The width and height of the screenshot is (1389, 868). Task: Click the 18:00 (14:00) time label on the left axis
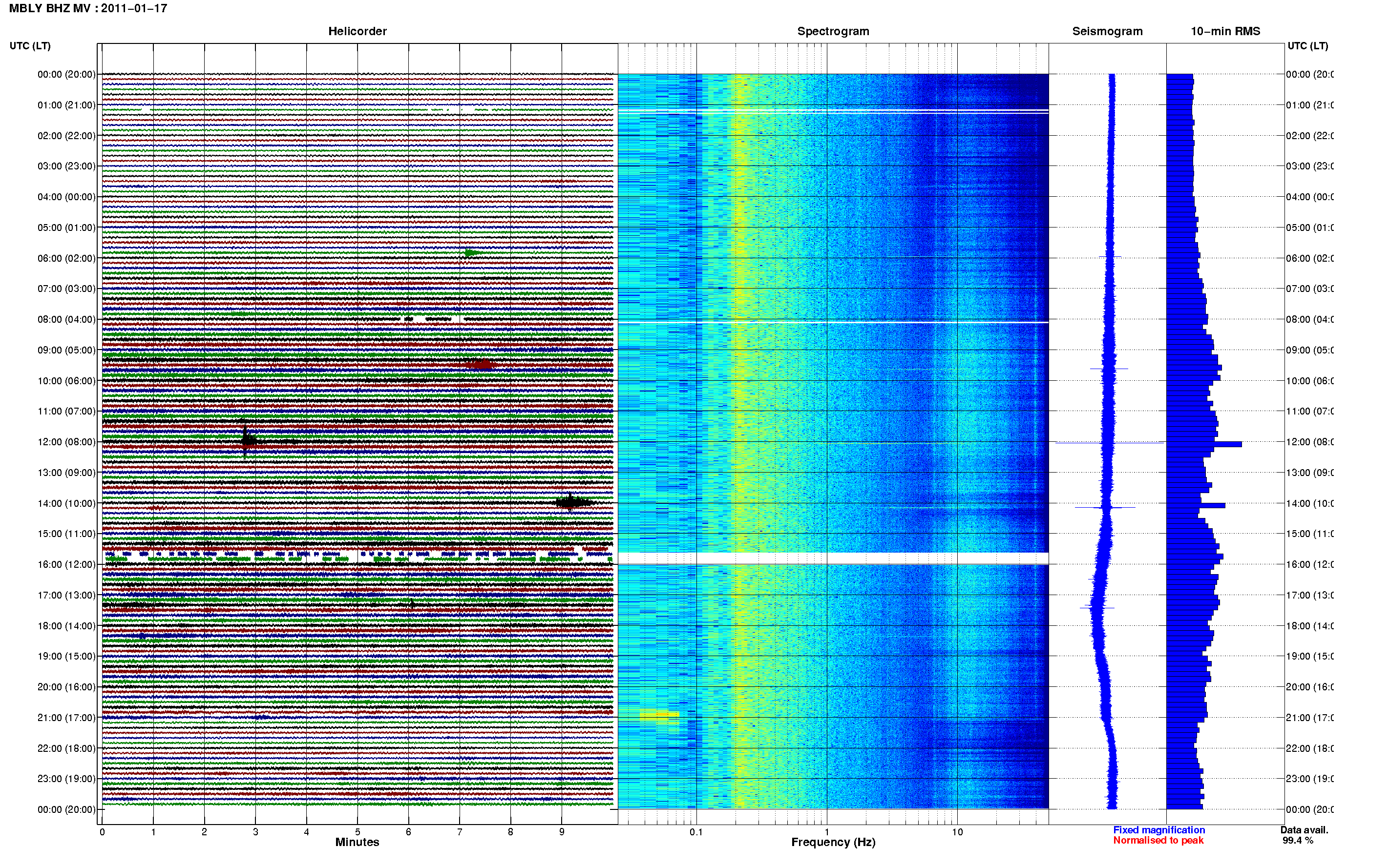(66, 626)
